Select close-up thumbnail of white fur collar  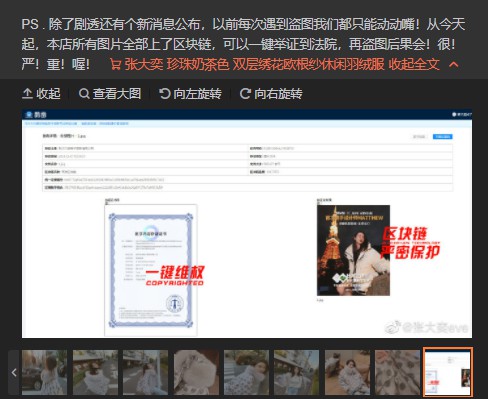[196, 372]
